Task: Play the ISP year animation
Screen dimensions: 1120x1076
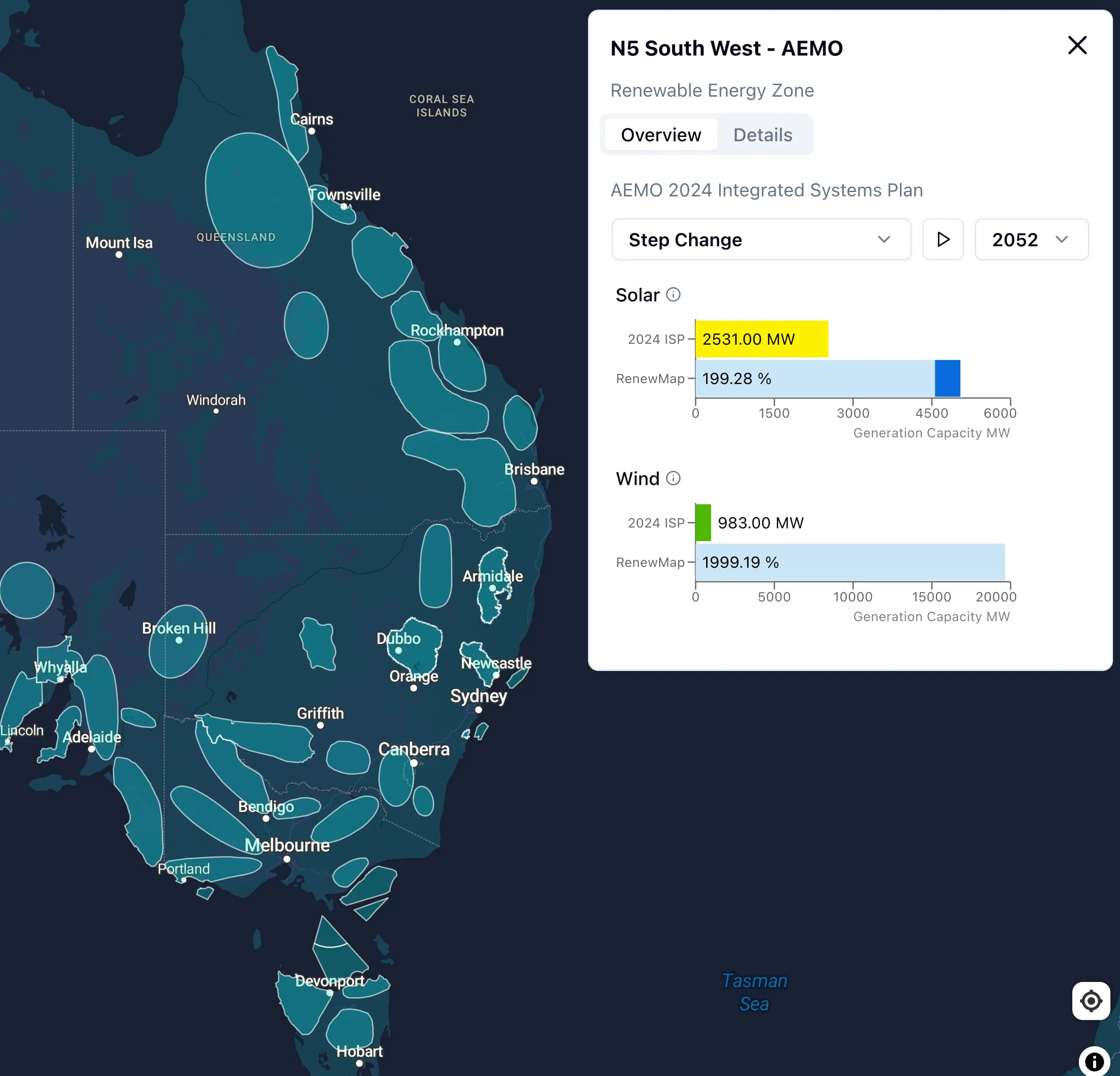Action: pyautogui.click(x=942, y=239)
